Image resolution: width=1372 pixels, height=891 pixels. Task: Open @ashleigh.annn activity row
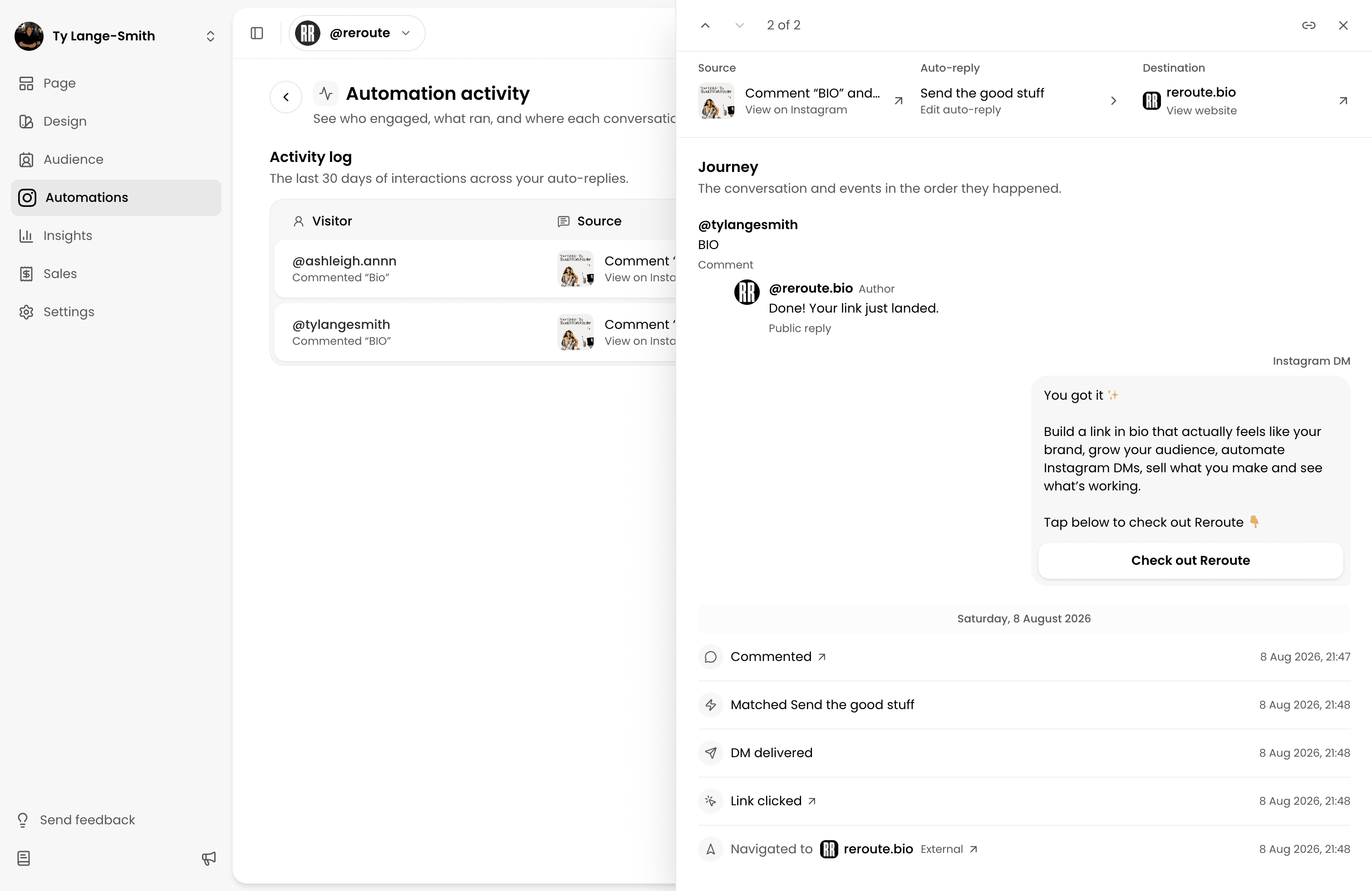(475, 269)
